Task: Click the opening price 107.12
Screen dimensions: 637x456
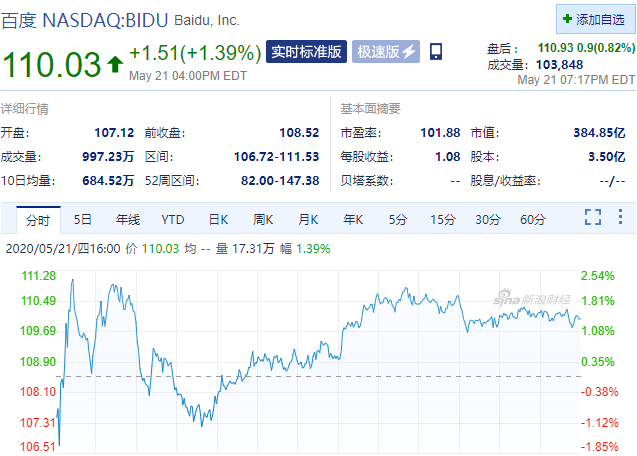Action: [114, 132]
